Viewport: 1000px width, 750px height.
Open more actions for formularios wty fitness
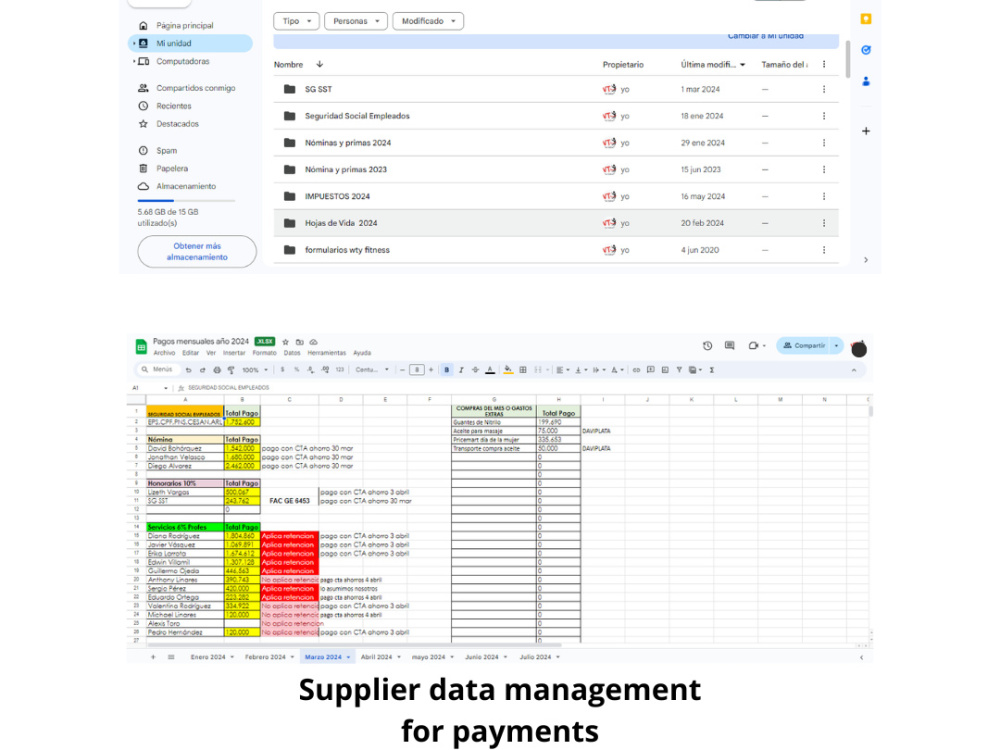(824, 250)
